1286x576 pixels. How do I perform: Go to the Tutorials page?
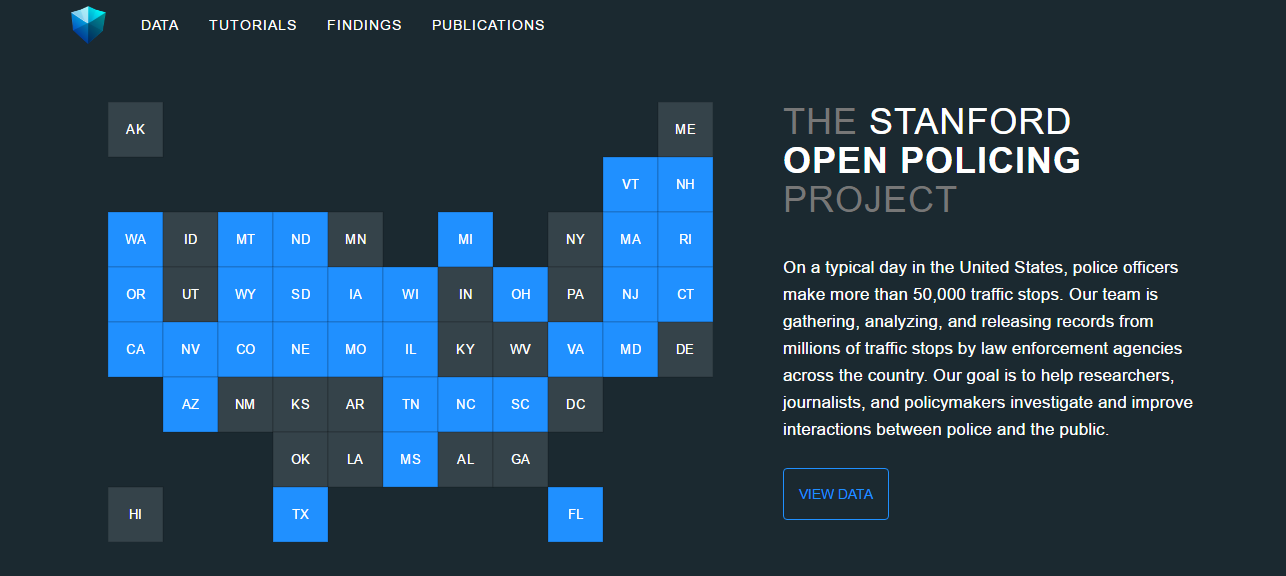[x=253, y=25]
